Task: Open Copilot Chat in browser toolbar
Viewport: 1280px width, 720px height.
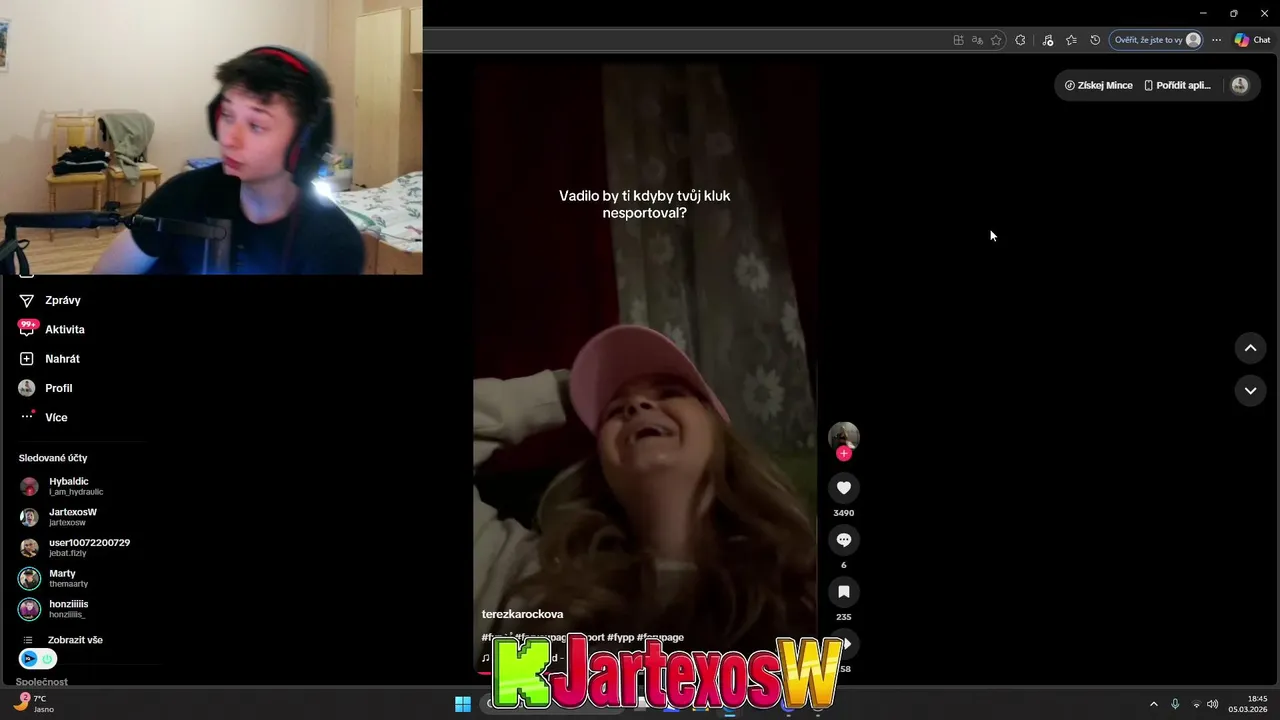Action: (x=1252, y=40)
